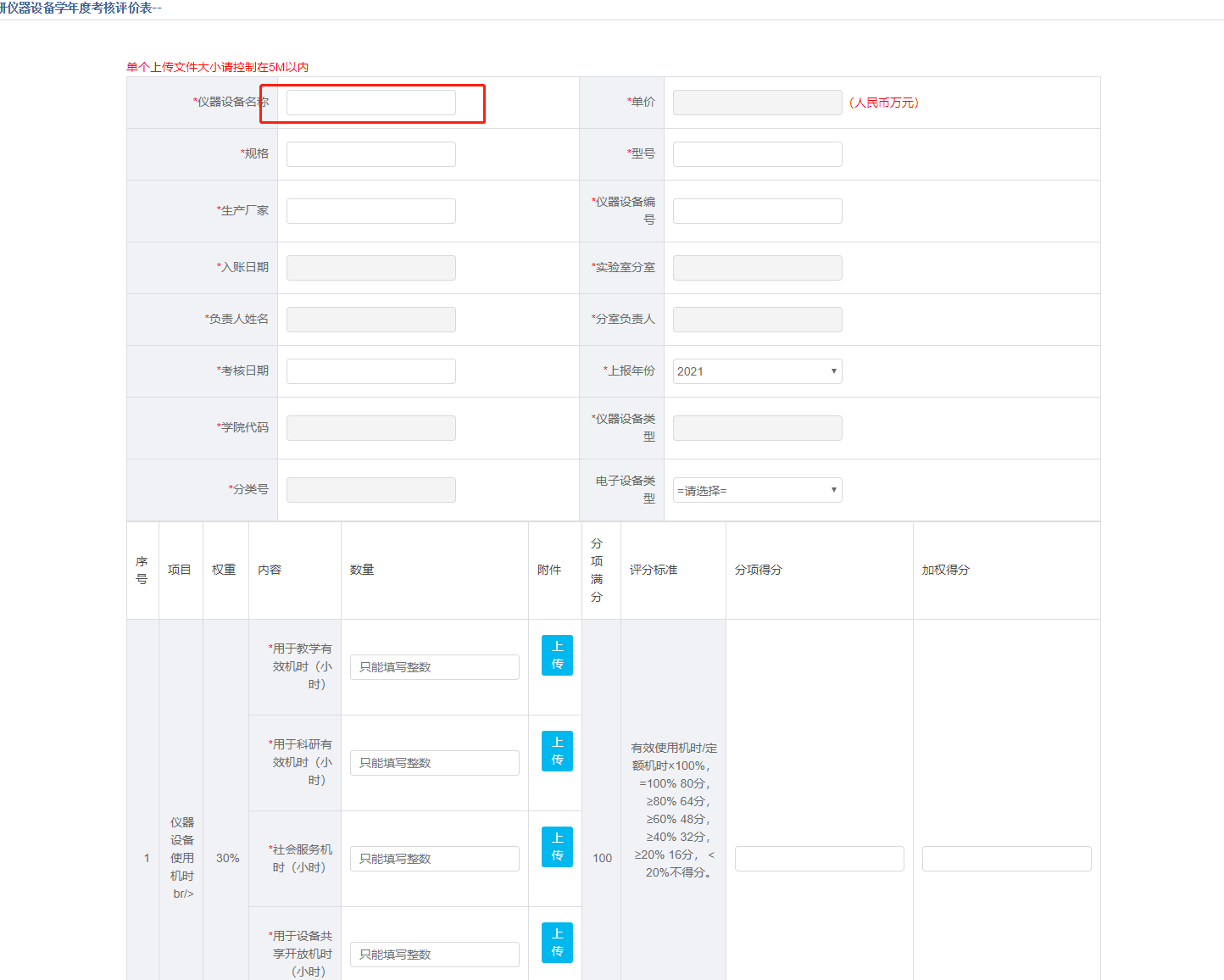The width and height of the screenshot is (1224, 980).
Task: Open the 上报年份 dropdown showing 2021
Action: (x=757, y=371)
